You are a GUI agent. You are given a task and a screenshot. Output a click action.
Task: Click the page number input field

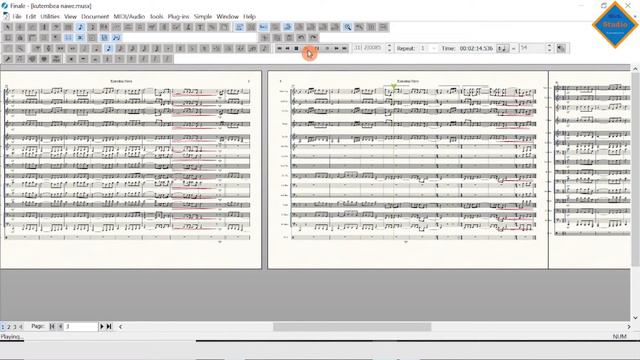(81, 327)
